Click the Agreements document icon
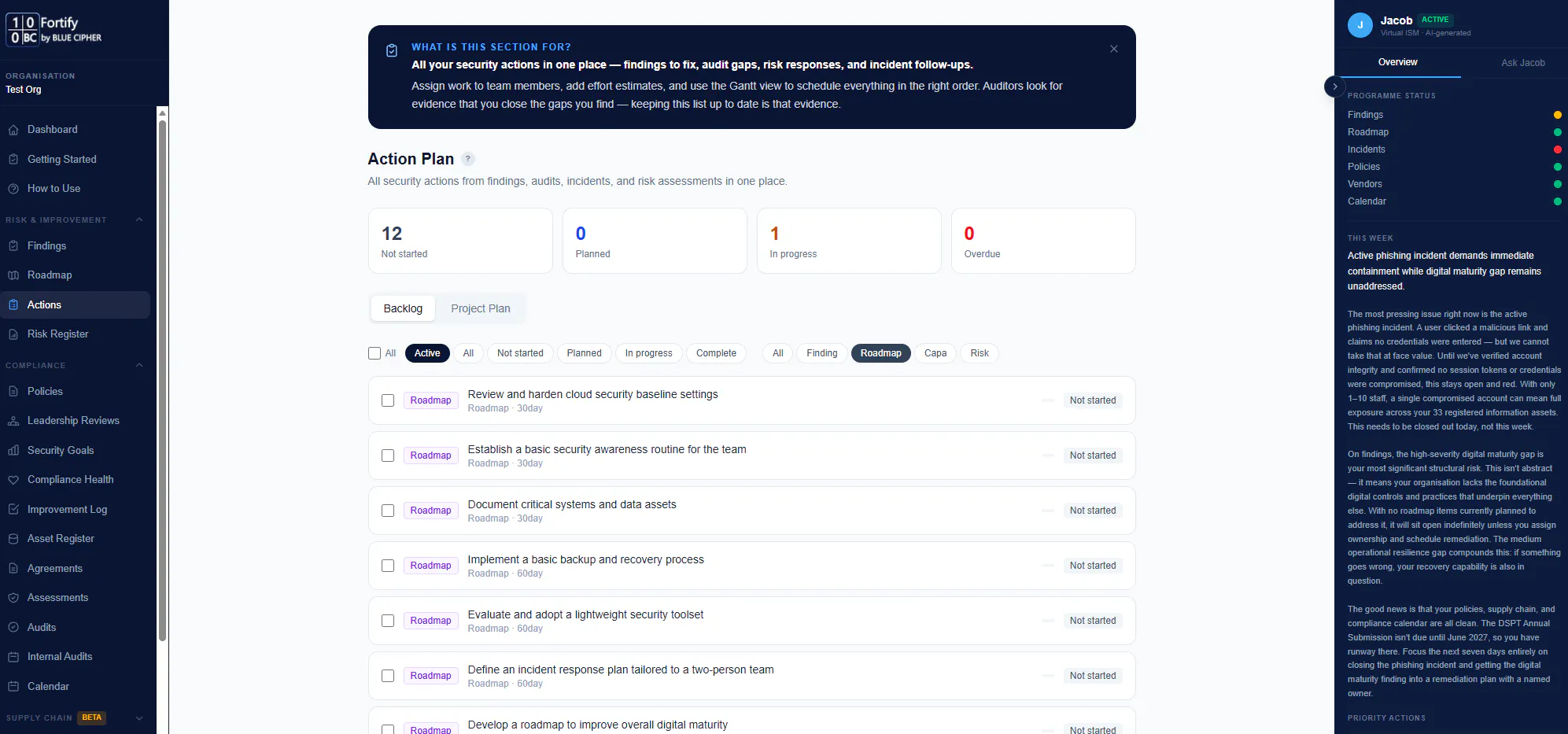Image resolution: width=1568 pixels, height=734 pixels. pyautogui.click(x=13, y=568)
